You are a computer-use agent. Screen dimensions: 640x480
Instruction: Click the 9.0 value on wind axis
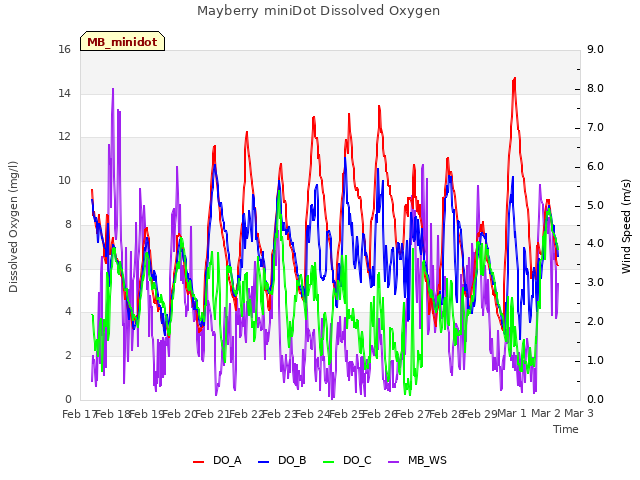pyautogui.click(x=595, y=50)
